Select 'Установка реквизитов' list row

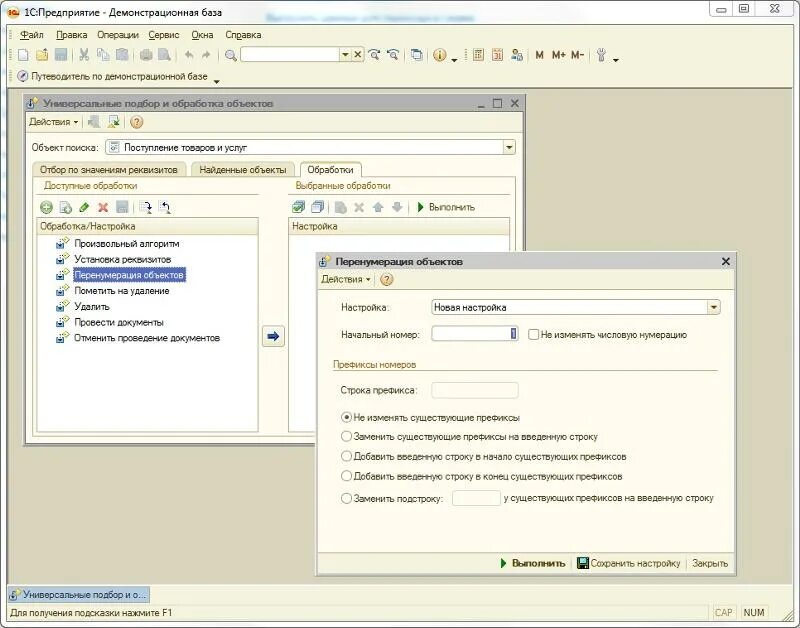(x=122, y=259)
